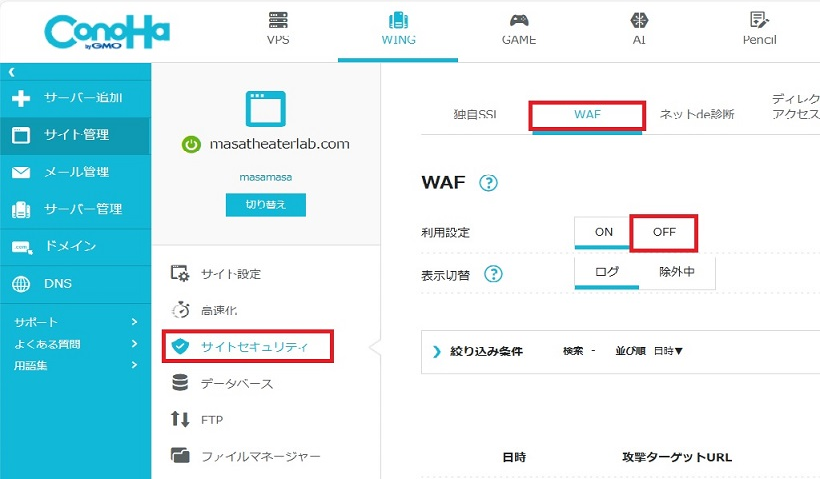Open the Pencil service icon
The image size is (820, 479).
(x=759, y=21)
